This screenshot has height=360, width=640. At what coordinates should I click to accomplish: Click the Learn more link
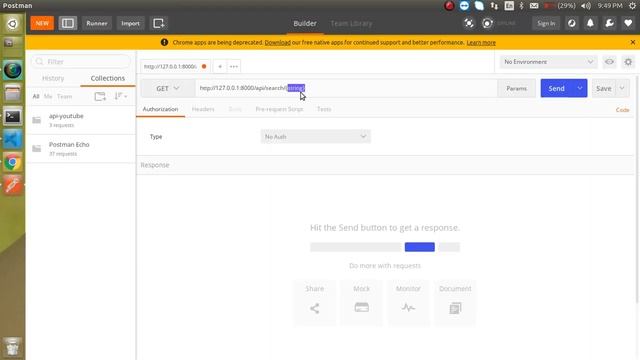481,42
